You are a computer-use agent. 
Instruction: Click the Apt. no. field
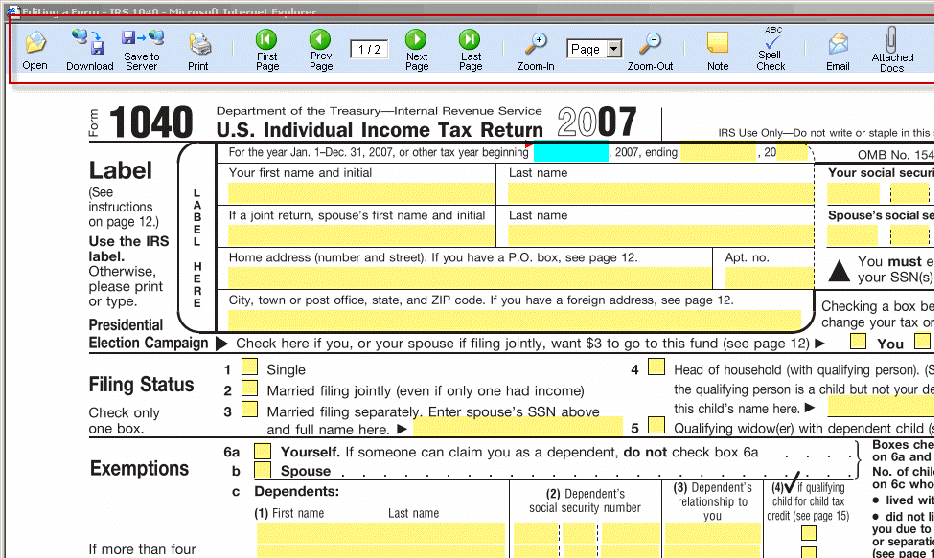pos(769,278)
